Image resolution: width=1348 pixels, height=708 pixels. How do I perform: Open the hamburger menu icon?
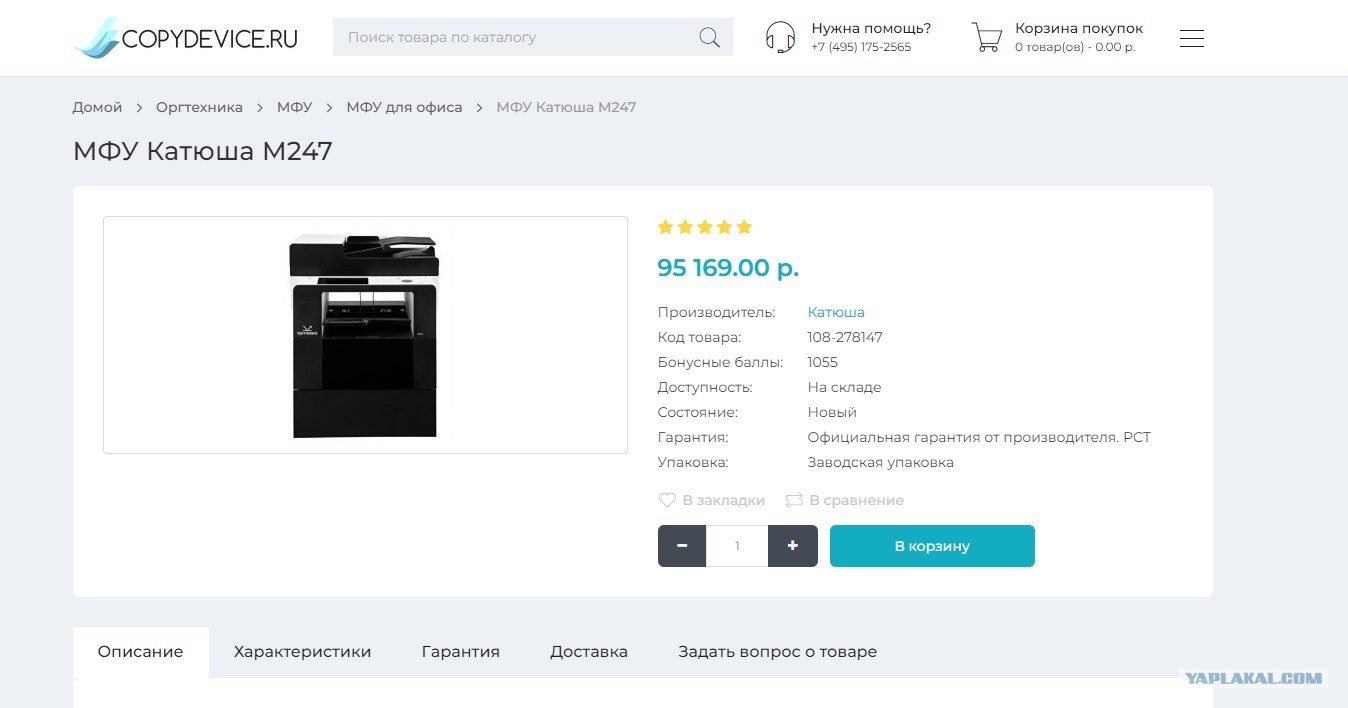click(x=1191, y=38)
